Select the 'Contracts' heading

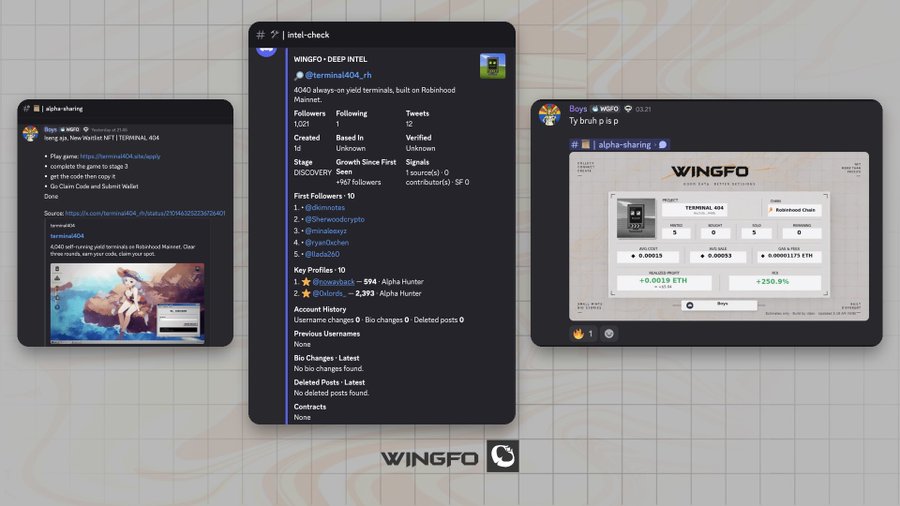(310, 407)
